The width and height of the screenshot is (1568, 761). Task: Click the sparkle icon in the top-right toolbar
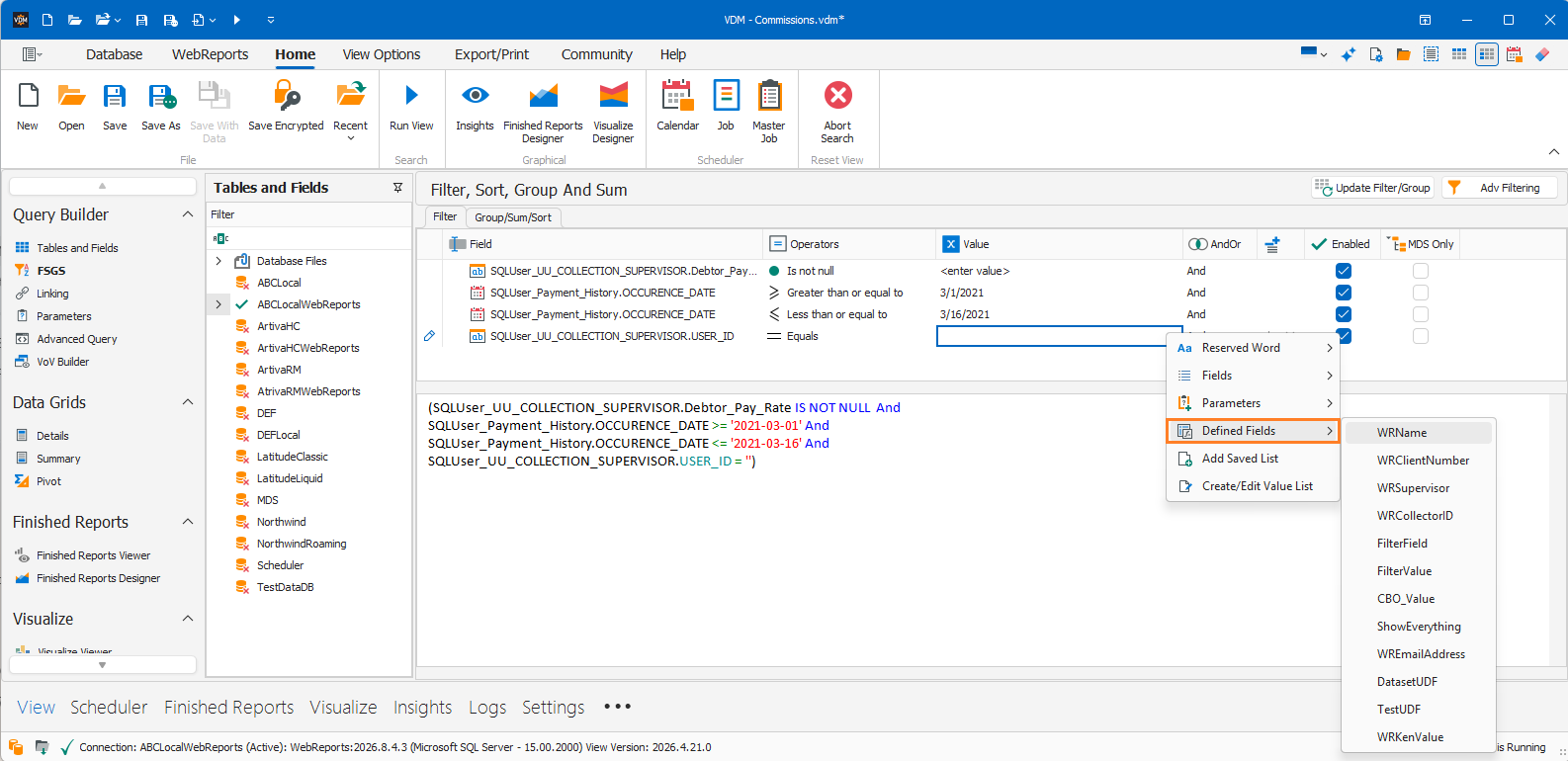point(1348,54)
